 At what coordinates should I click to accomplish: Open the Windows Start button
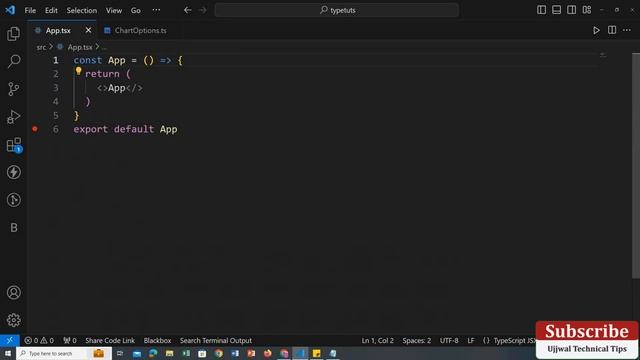[x=8, y=353]
